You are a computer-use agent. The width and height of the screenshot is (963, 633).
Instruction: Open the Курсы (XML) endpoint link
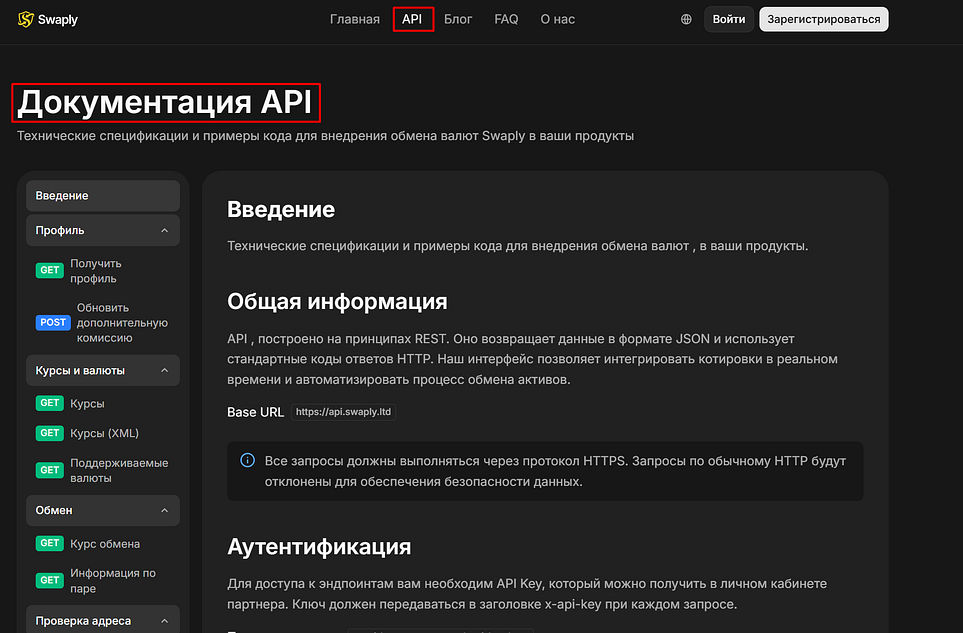tap(104, 433)
